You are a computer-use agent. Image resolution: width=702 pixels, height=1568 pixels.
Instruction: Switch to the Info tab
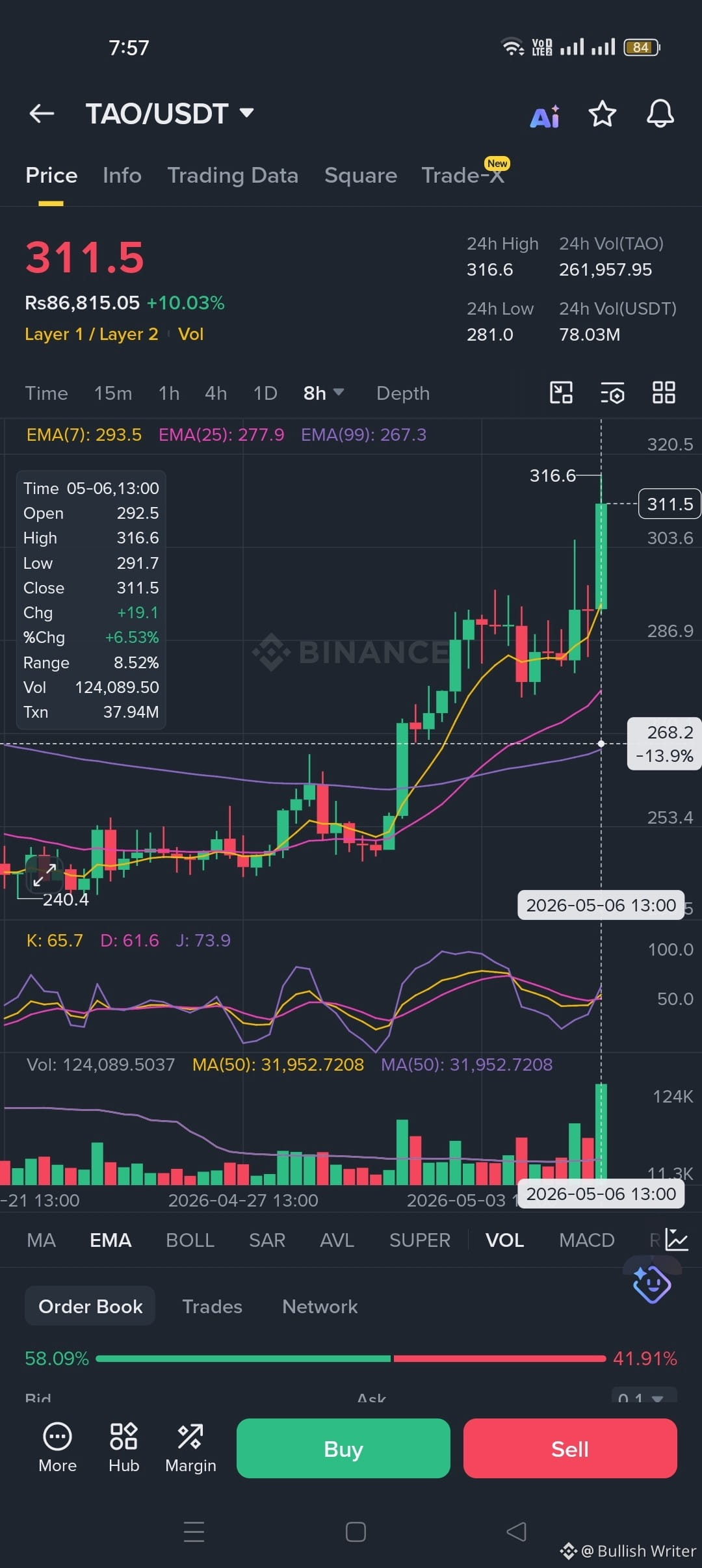(x=122, y=176)
